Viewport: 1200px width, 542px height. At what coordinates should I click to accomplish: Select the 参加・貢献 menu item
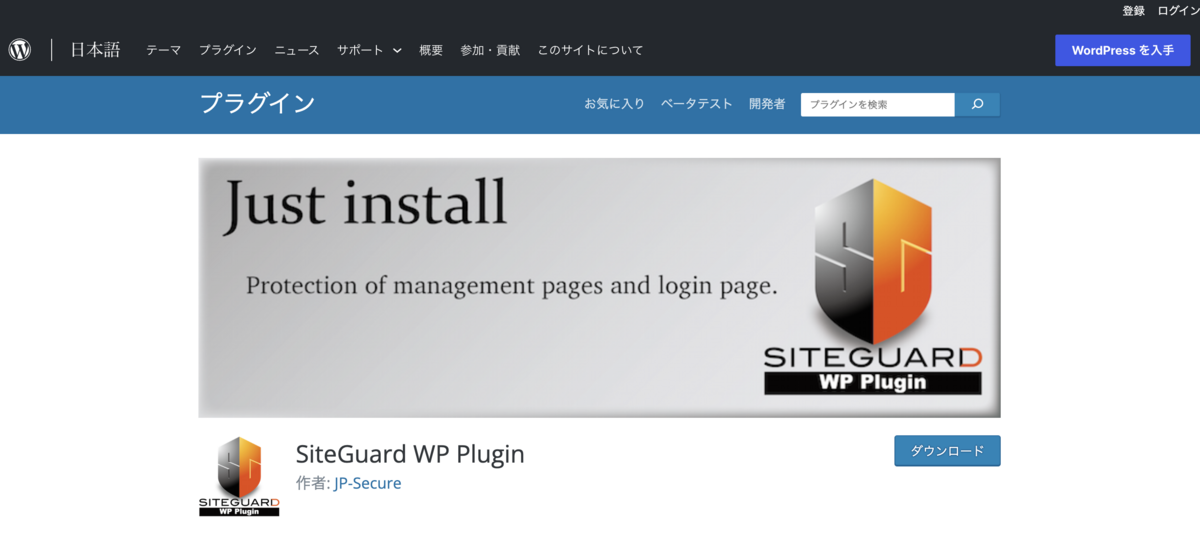coord(490,50)
